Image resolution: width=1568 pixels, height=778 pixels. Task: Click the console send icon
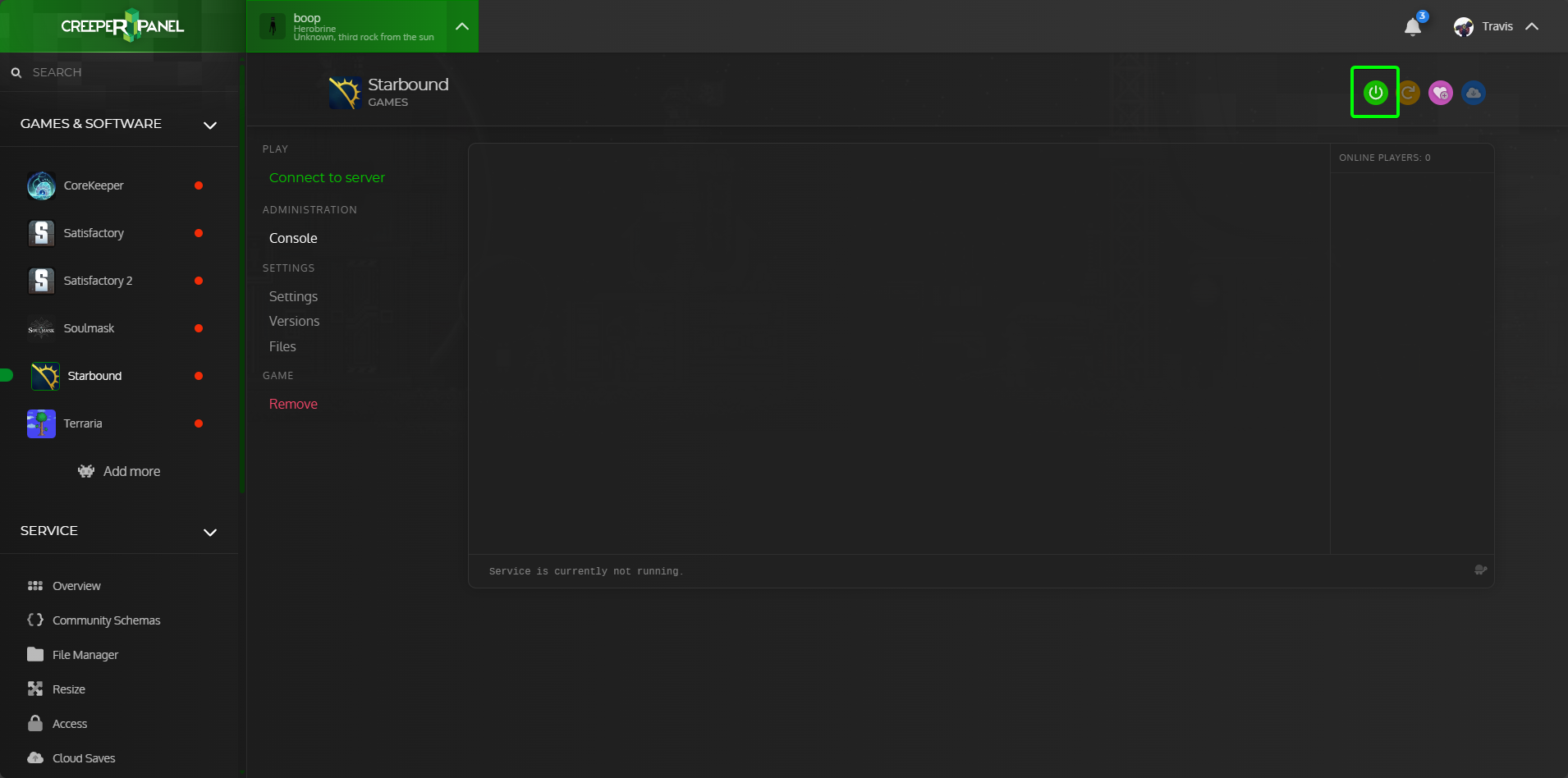1480,570
